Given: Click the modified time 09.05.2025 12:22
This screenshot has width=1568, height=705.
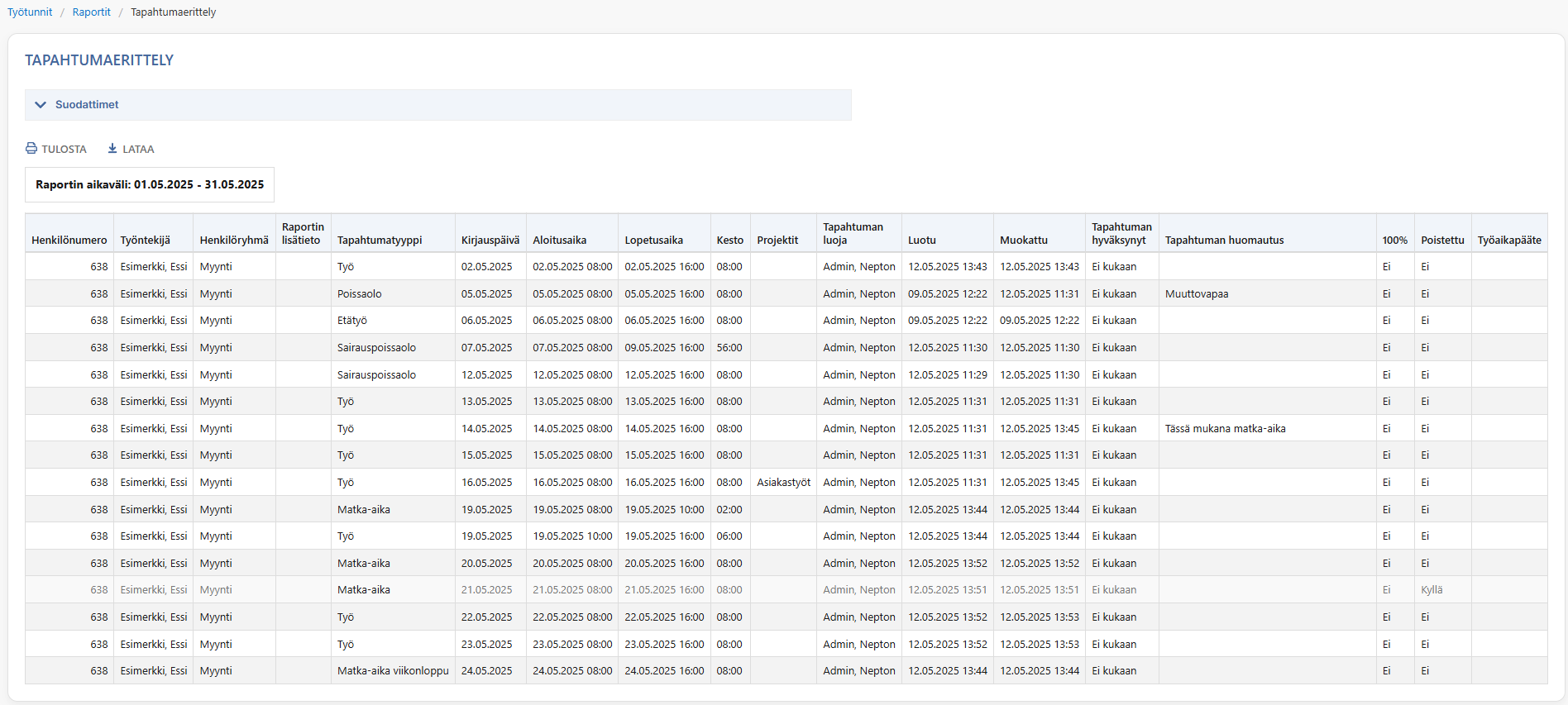Looking at the screenshot, I should pyautogui.click(x=1040, y=321).
